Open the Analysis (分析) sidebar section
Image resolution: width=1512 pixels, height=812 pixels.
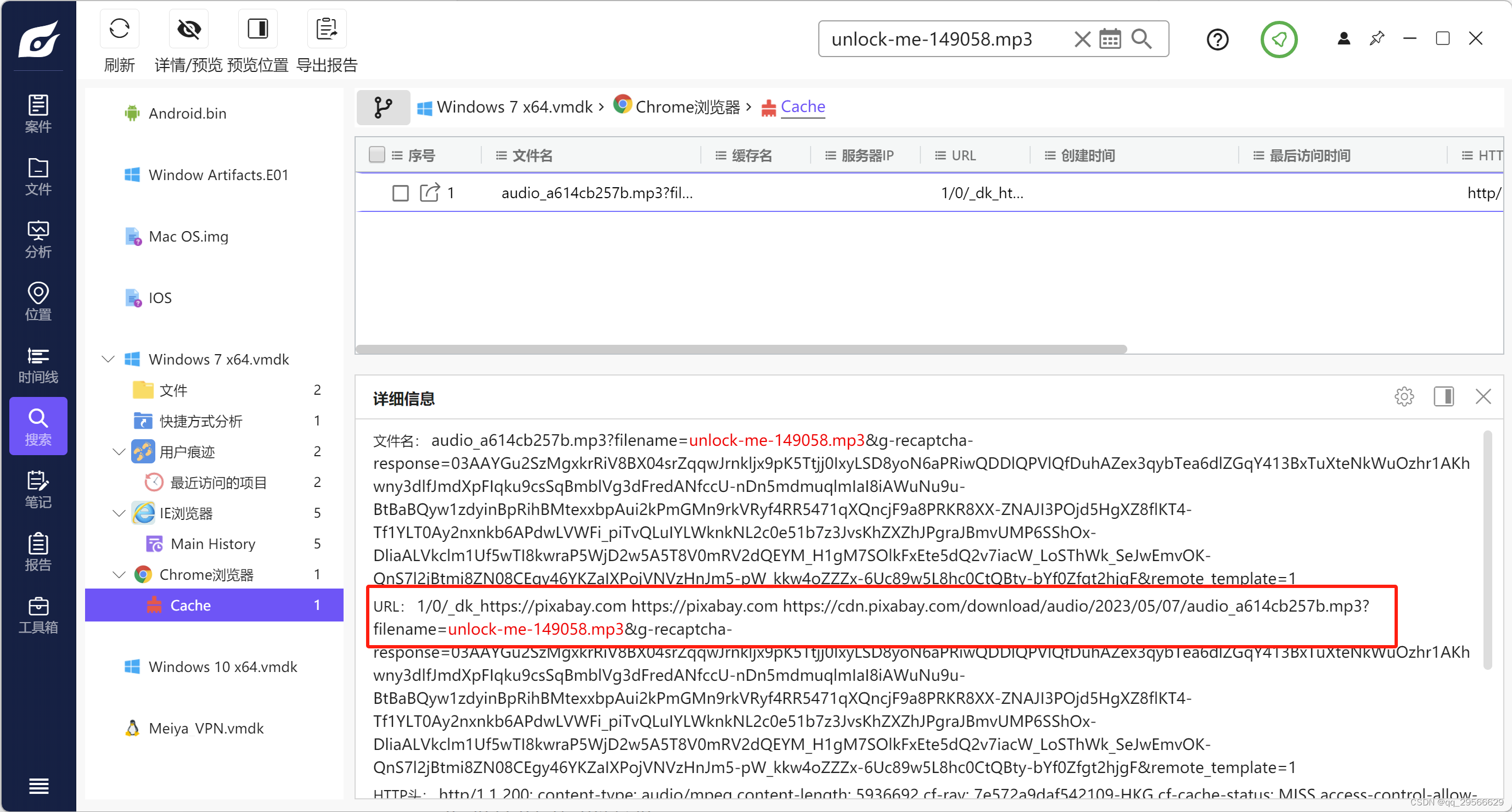(x=38, y=239)
